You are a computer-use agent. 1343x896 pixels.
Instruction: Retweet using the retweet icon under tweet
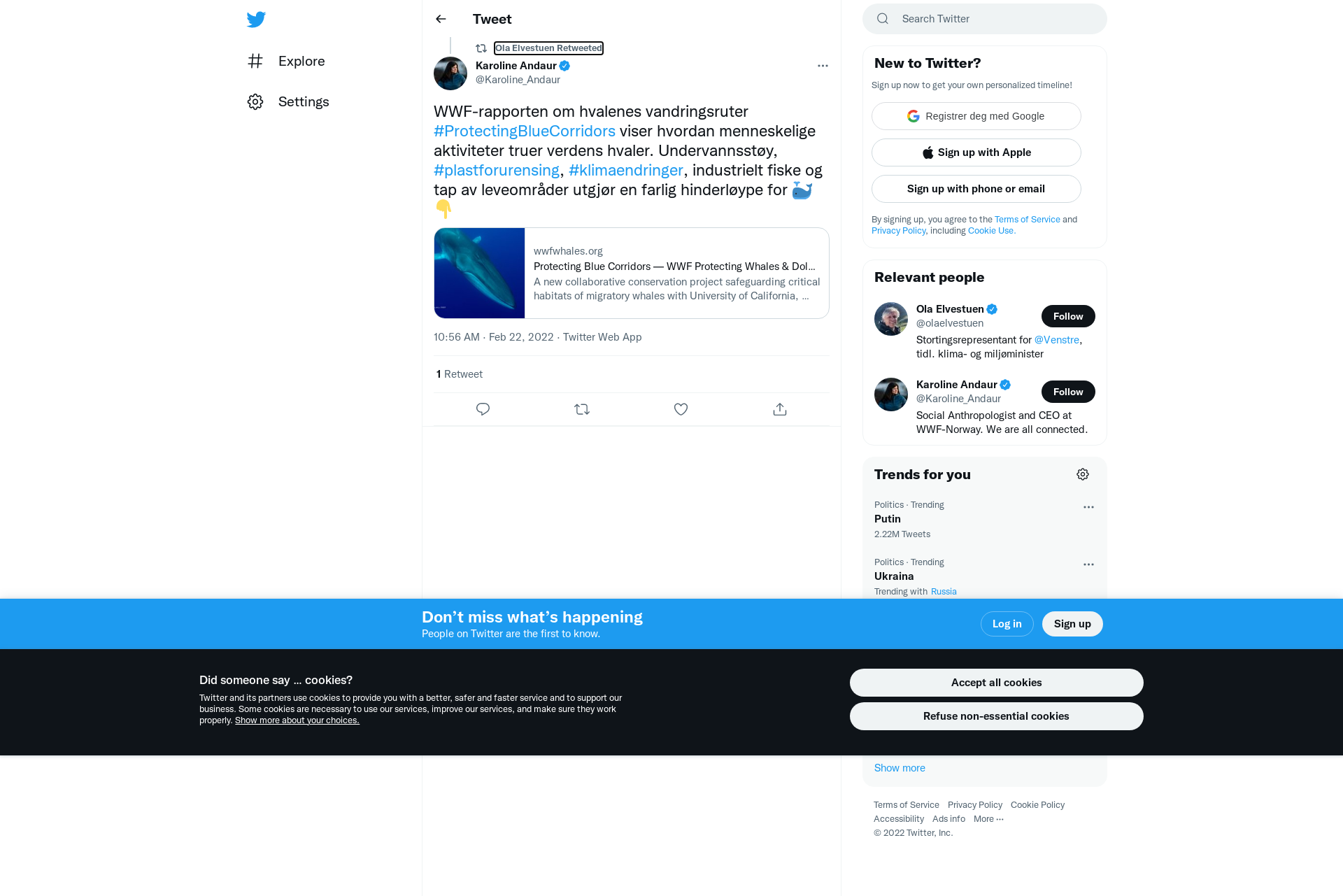tap(582, 409)
